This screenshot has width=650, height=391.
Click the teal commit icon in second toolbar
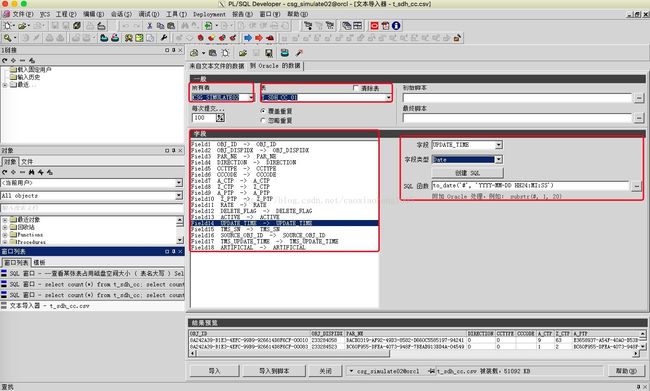tap(104, 38)
